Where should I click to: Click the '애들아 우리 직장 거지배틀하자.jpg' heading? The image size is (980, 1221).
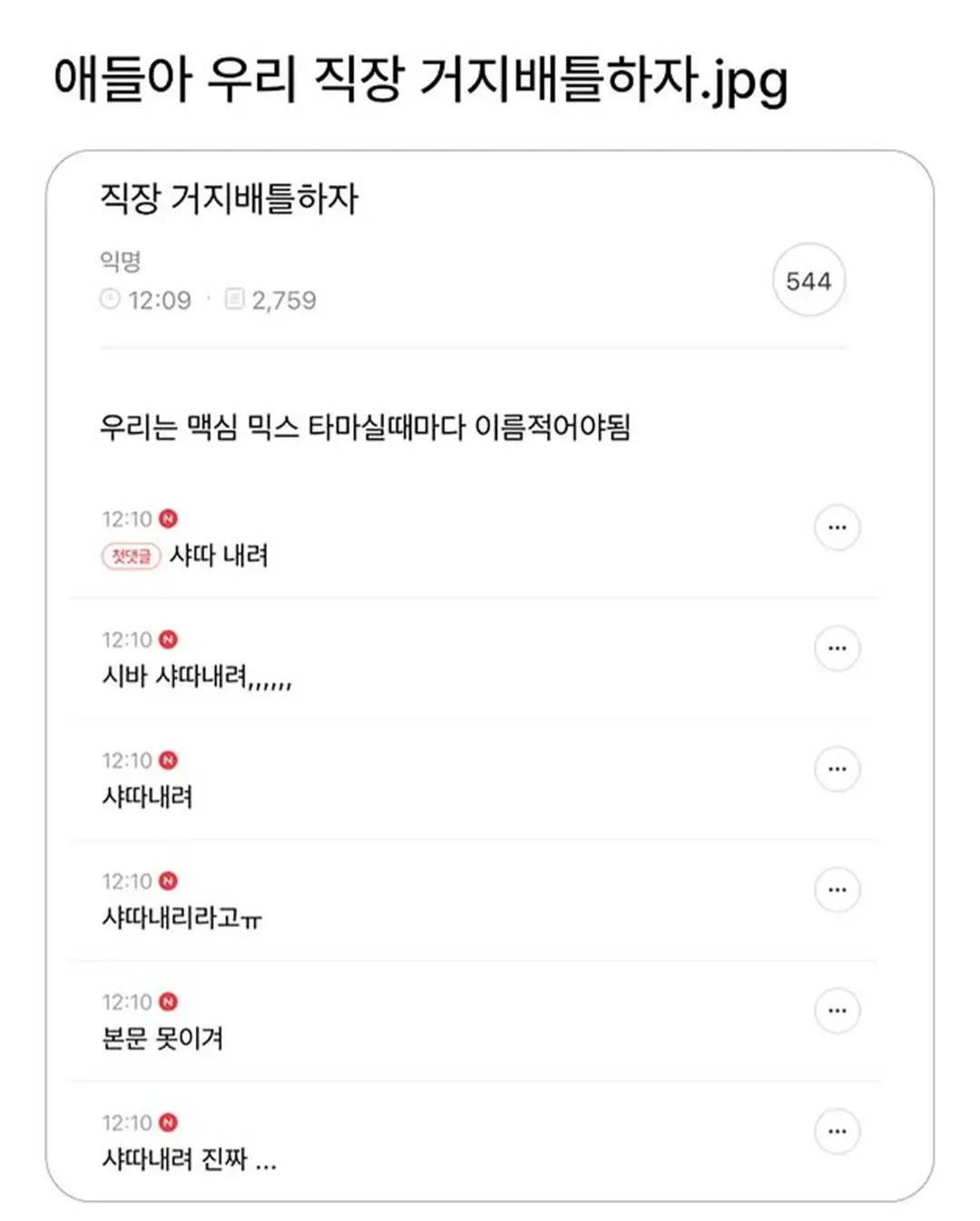click(x=420, y=80)
